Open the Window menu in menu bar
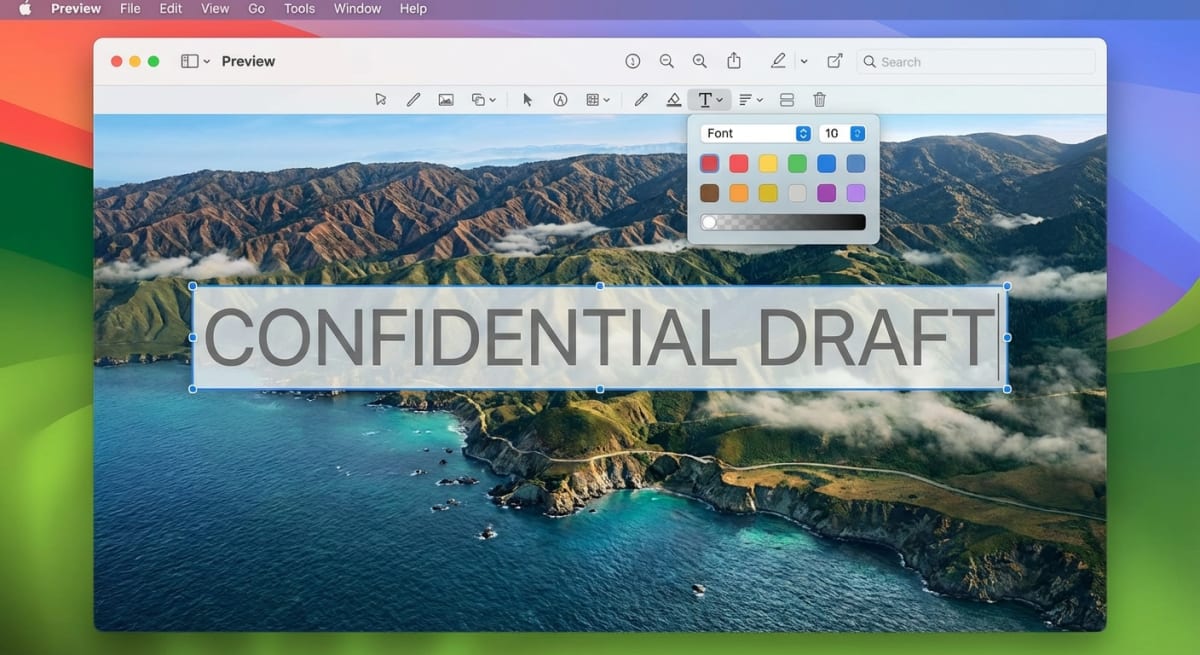The height and width of the screenshot is (655, 1200). 356,8
